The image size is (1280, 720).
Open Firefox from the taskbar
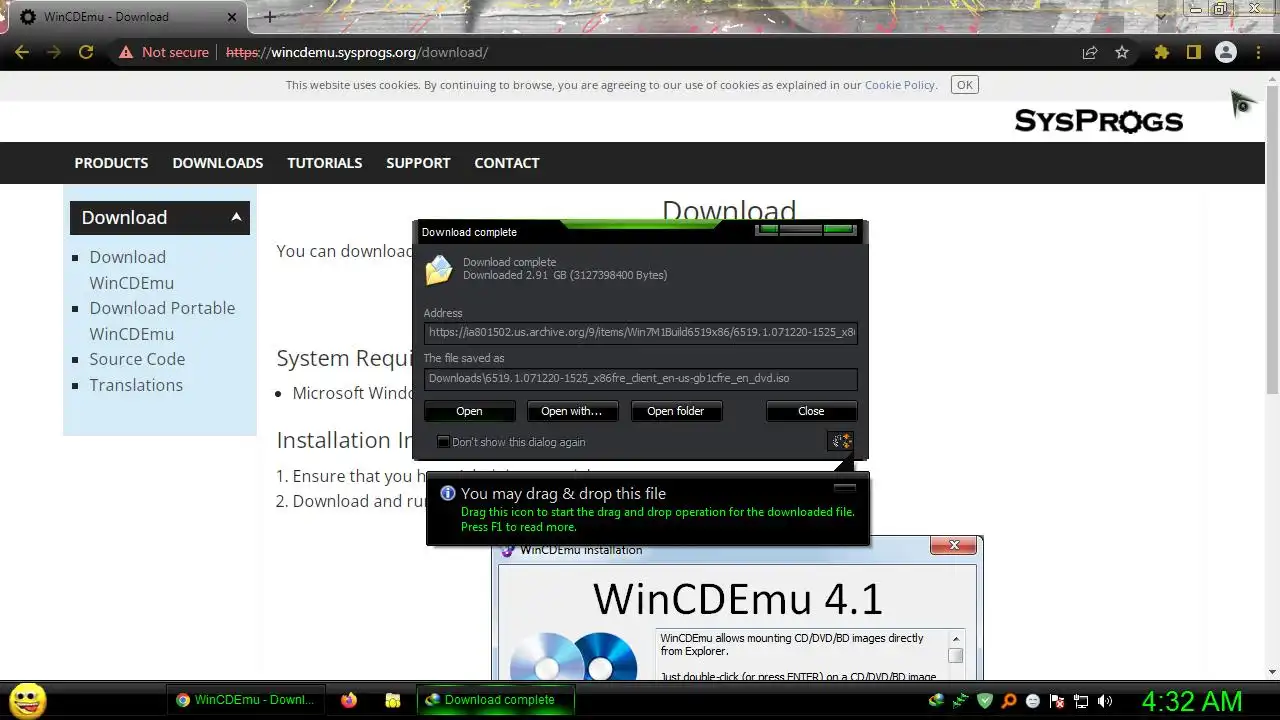[348, 700]
